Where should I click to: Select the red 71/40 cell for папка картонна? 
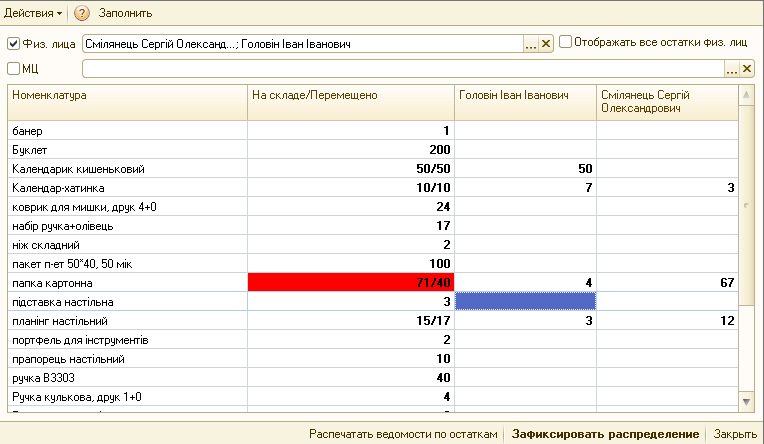point(350,283)
